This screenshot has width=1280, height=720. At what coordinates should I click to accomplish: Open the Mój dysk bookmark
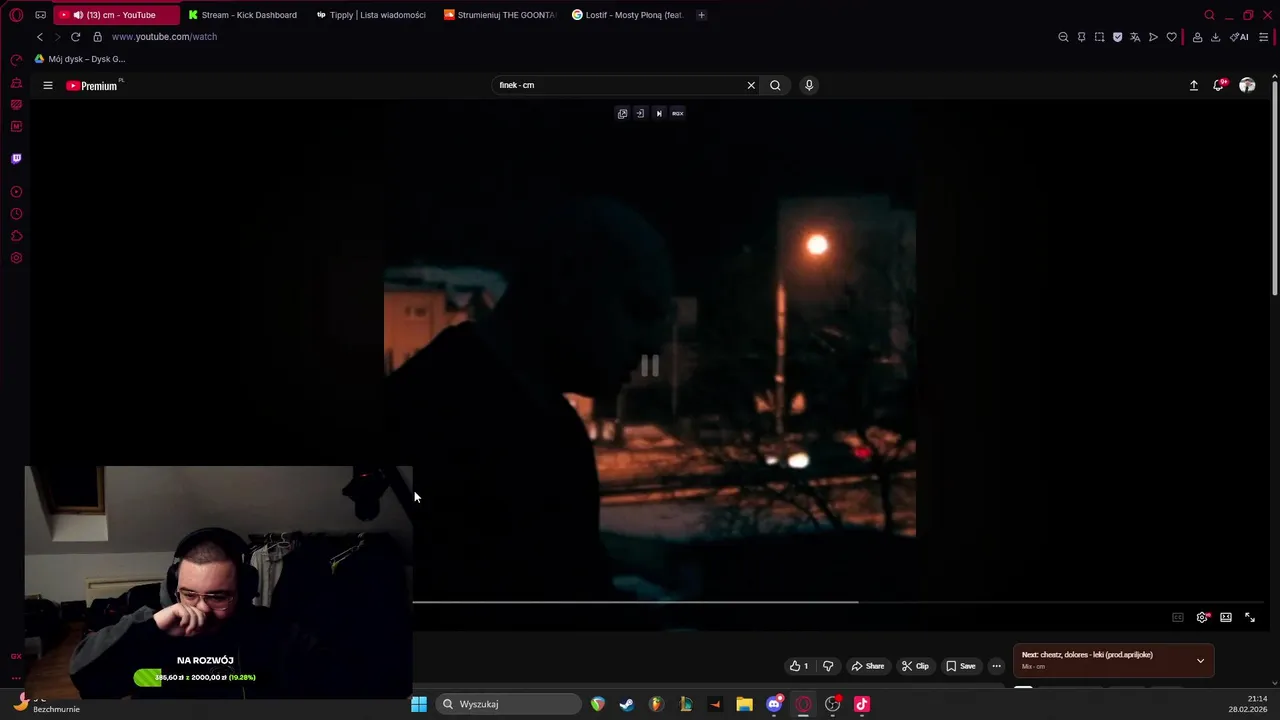(x=80, y=59)
